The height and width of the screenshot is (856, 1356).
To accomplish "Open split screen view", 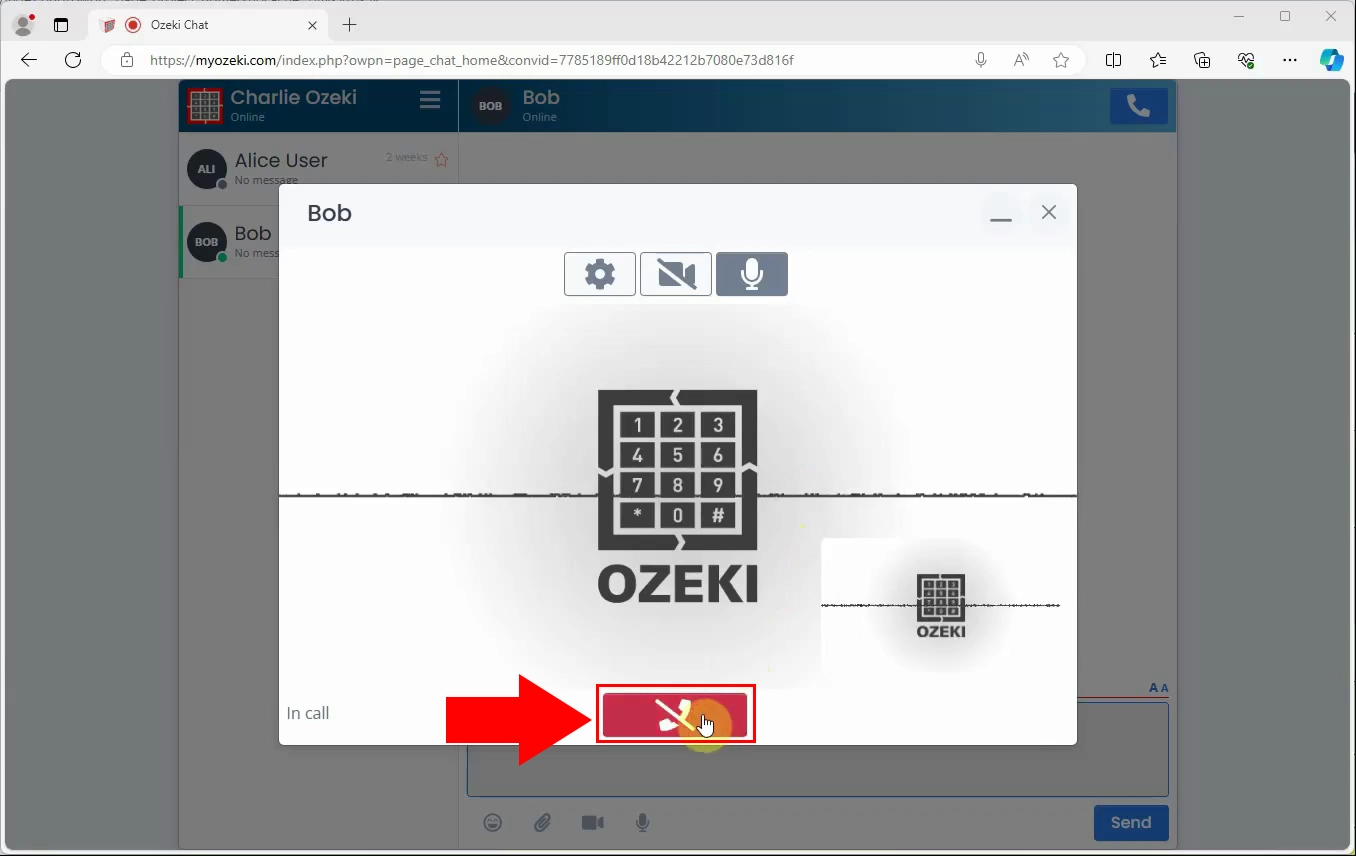I will (x=1113, y=60).
